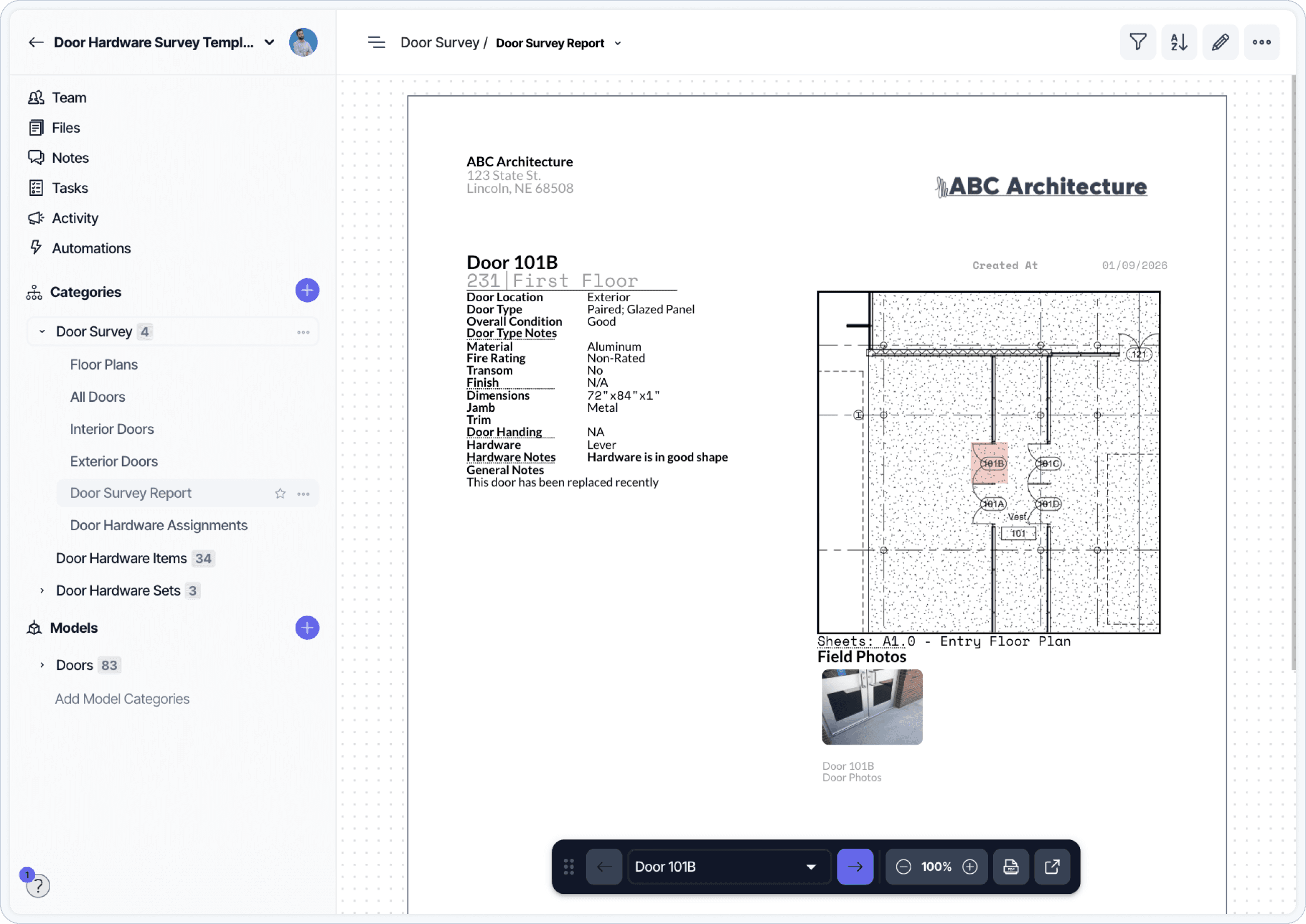
Task: Open report in new window icon
Action: (x=1052, y=867)
